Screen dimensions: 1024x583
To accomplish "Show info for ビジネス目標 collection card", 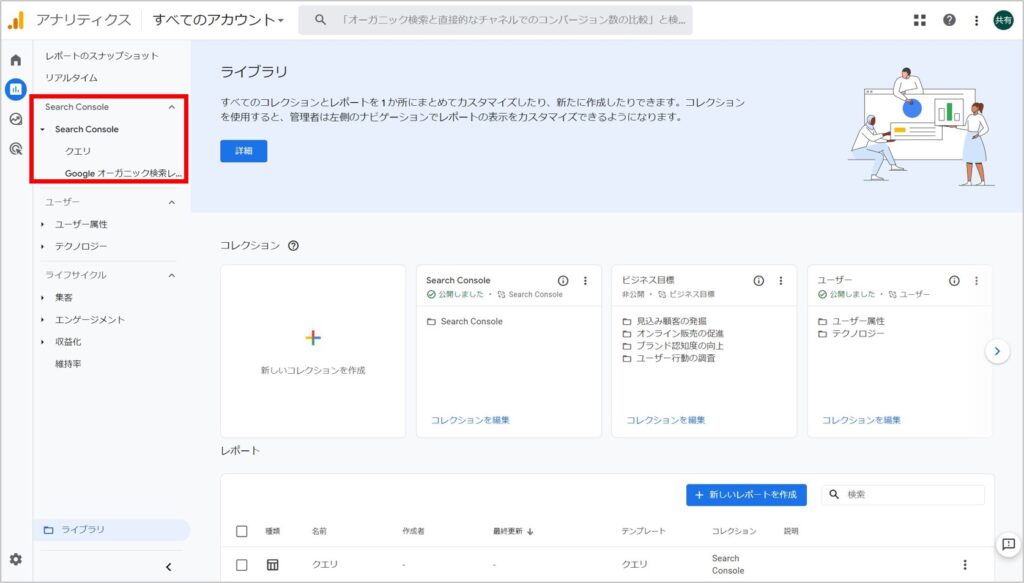I will coord(758,281).
